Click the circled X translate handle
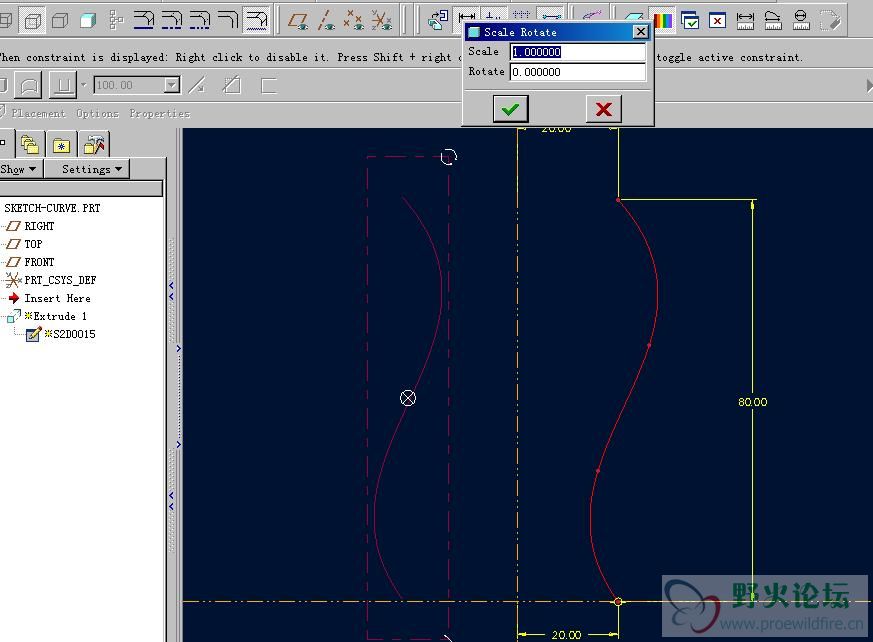The image size is (873, 642). (408, 398)
